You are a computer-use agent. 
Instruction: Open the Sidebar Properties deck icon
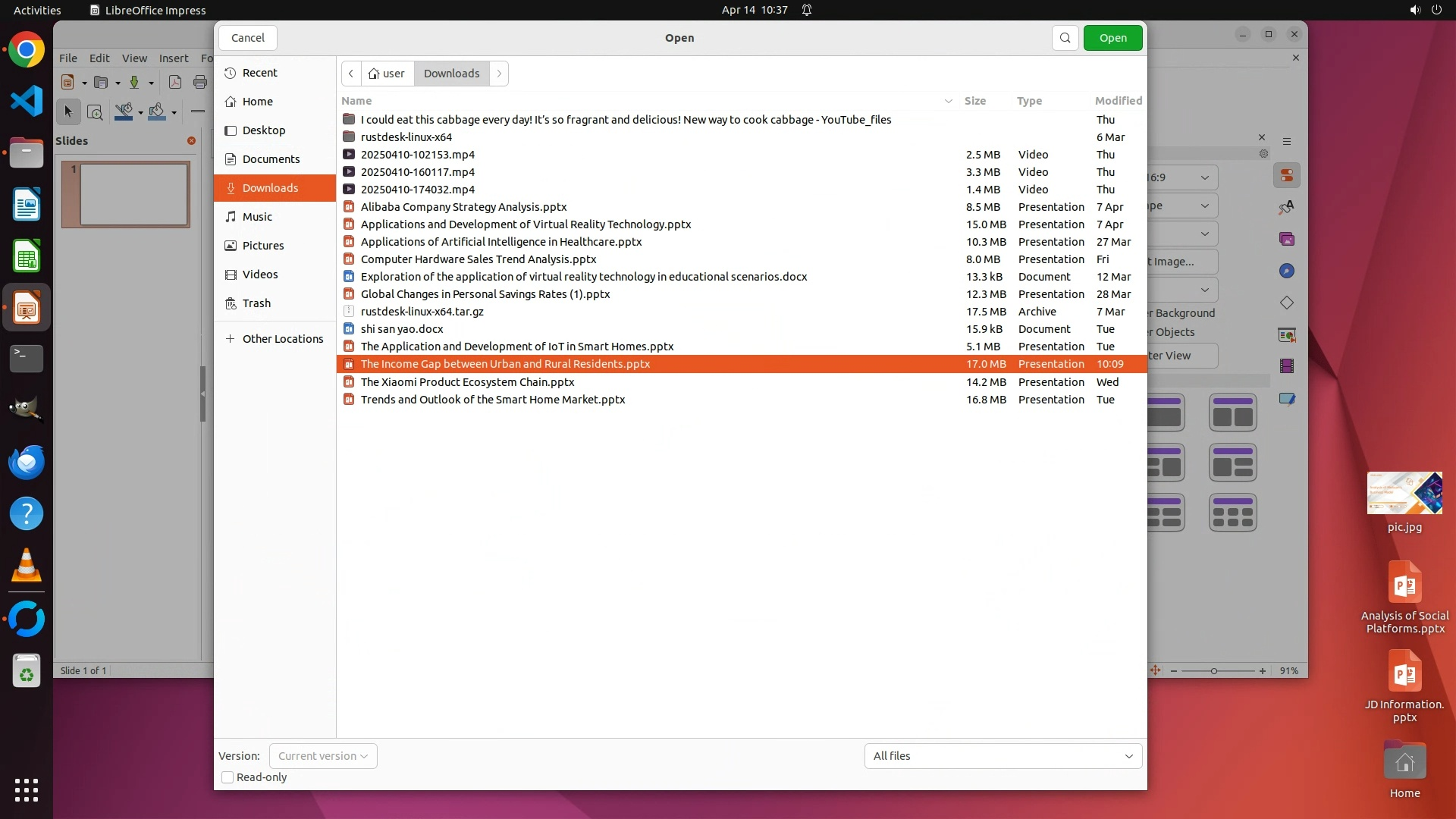pos(1287,176)
